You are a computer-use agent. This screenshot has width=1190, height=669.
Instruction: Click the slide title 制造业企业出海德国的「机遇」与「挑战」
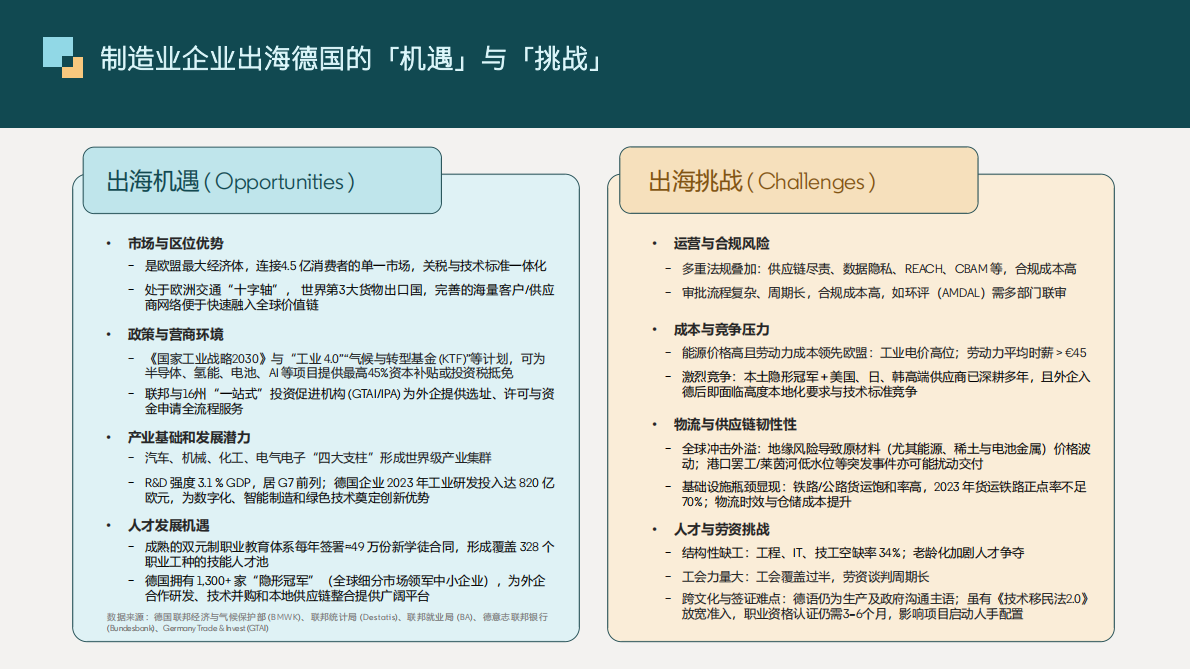tap(351, 58)
